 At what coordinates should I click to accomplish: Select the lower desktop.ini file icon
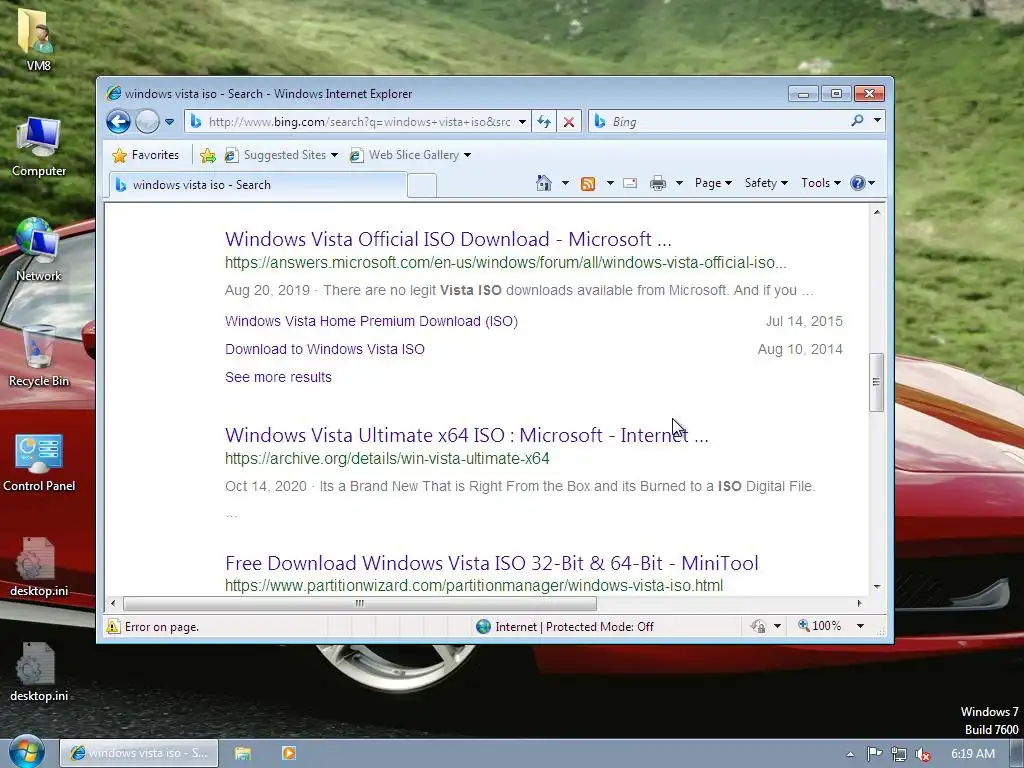[x=39, y=672]
